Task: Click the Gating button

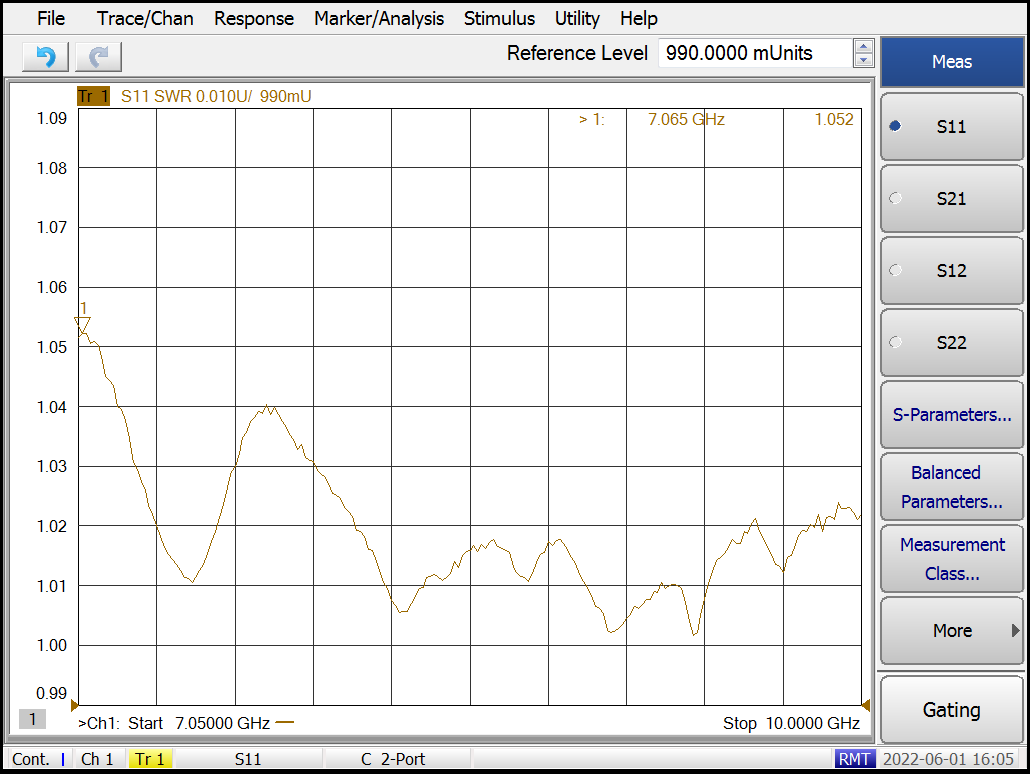Action: coord(951,710)
